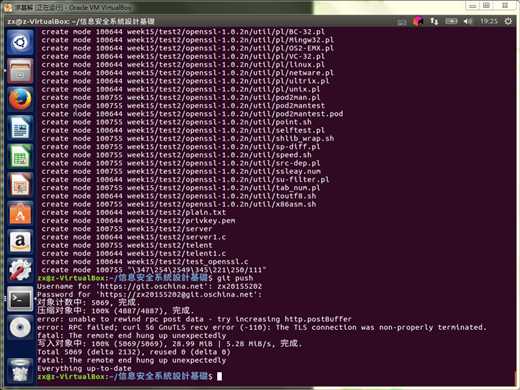This screenshot has height=390, width=520.
Task: Click the 'git push' command text
Action: click(x=235, y=278)
